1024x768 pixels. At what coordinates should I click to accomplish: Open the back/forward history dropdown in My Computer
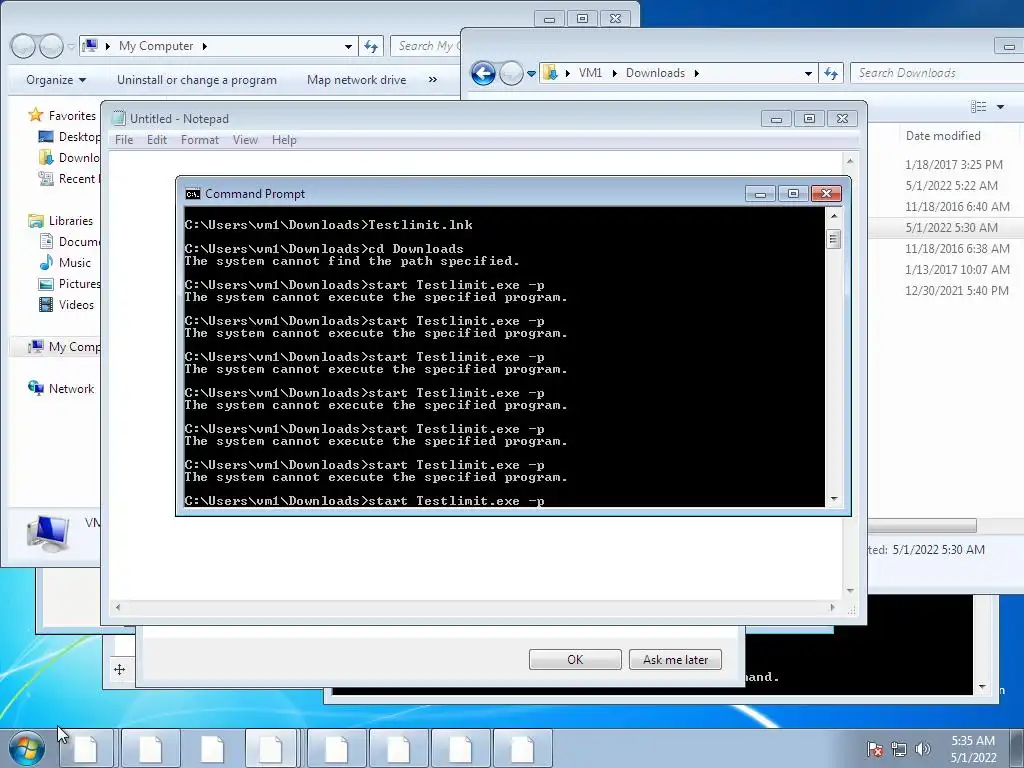(71, 47)
